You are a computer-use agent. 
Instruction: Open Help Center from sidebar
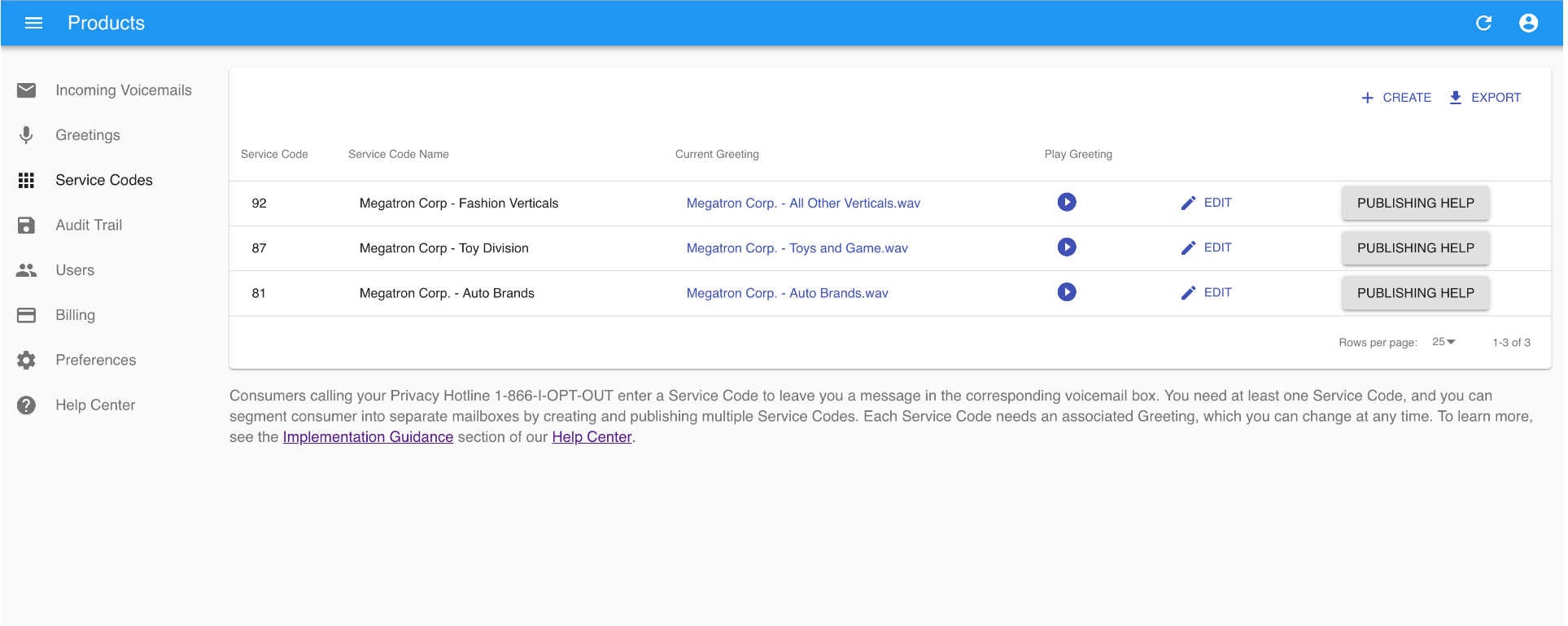point(95,405)
